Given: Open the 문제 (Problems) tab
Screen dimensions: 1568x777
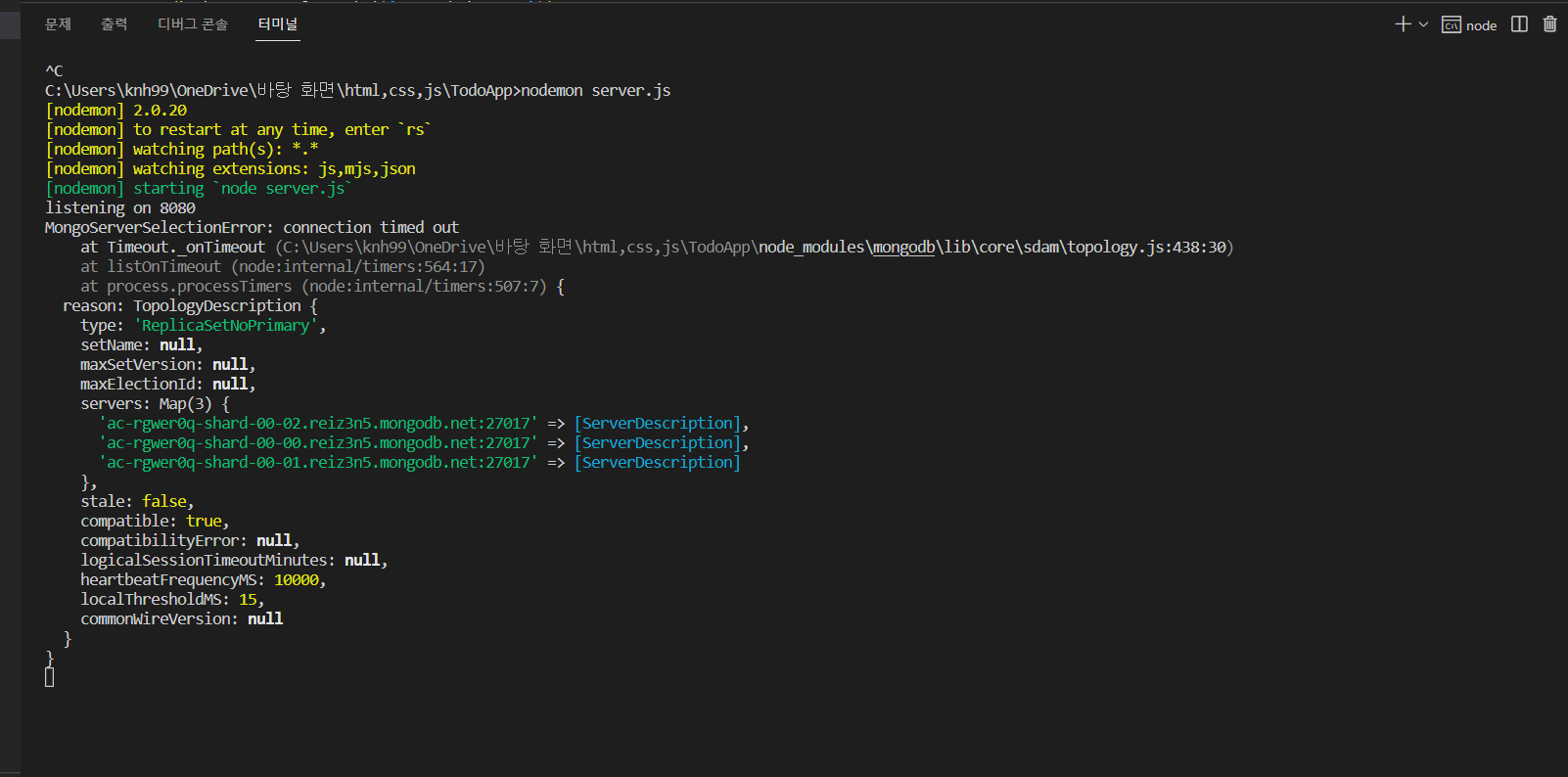Looking at the screenshot, I should pyautogui.click(x=58, y=23).
